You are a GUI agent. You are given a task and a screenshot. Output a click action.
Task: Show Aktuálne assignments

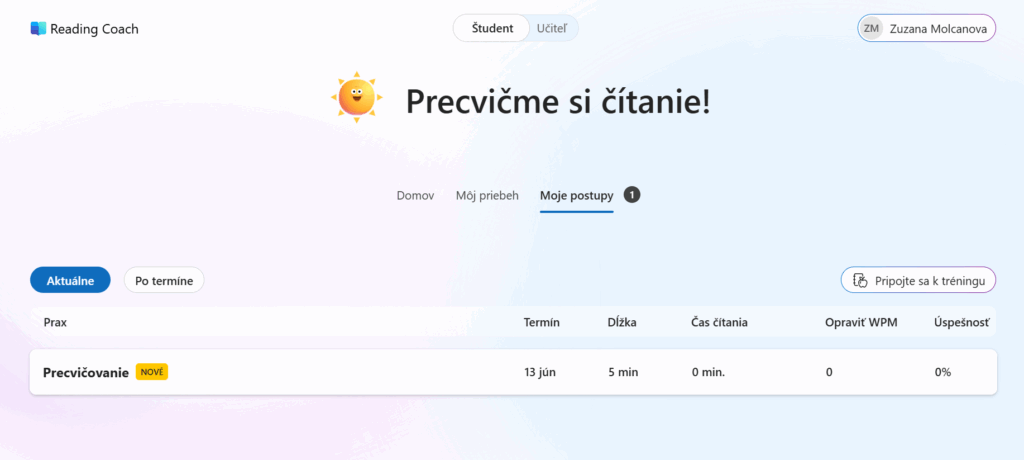(70, 280)
